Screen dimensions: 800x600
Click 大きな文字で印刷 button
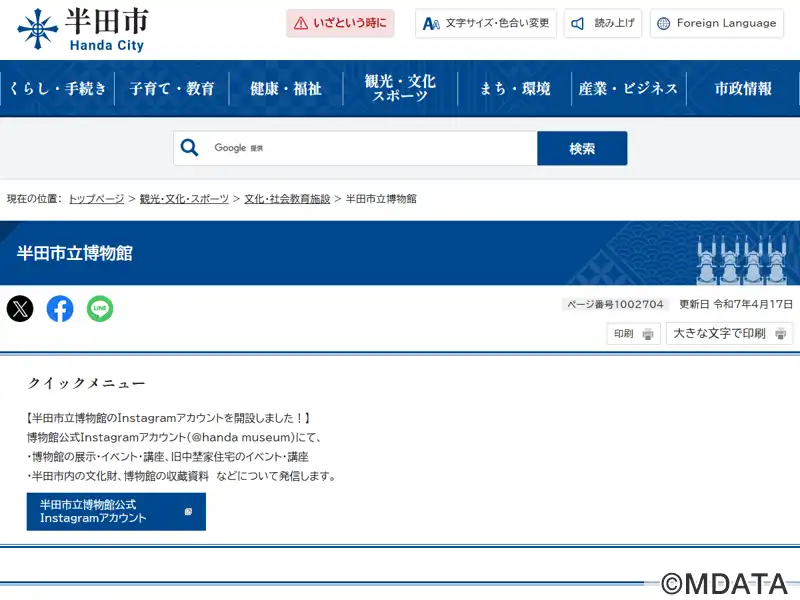[x=730, y=334]
